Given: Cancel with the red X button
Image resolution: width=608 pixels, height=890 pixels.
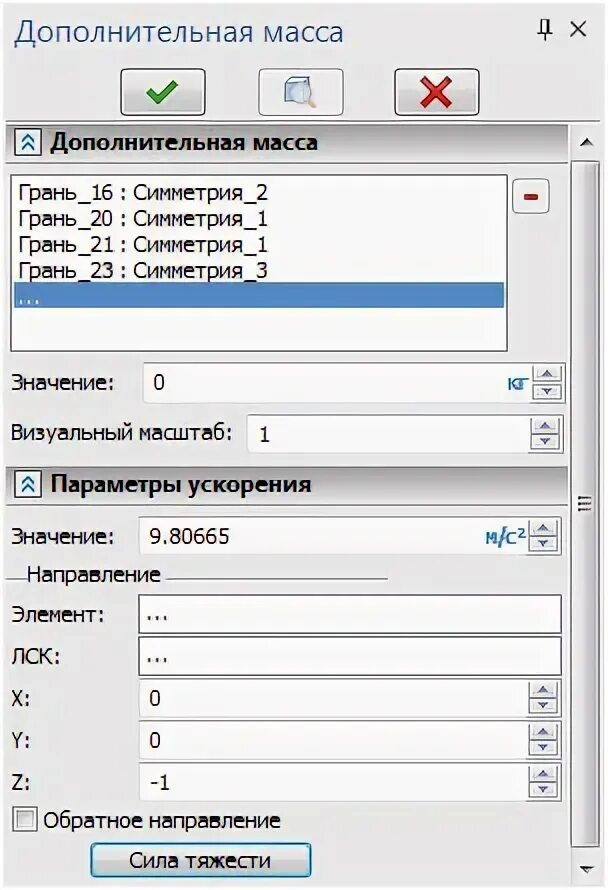Looking at the screenshot, I should tap(437, 92).
